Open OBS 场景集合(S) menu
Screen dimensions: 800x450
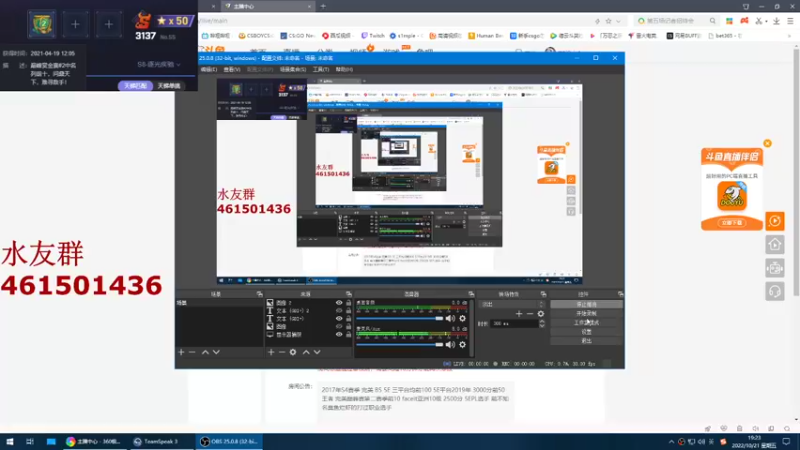pos(292,69)
